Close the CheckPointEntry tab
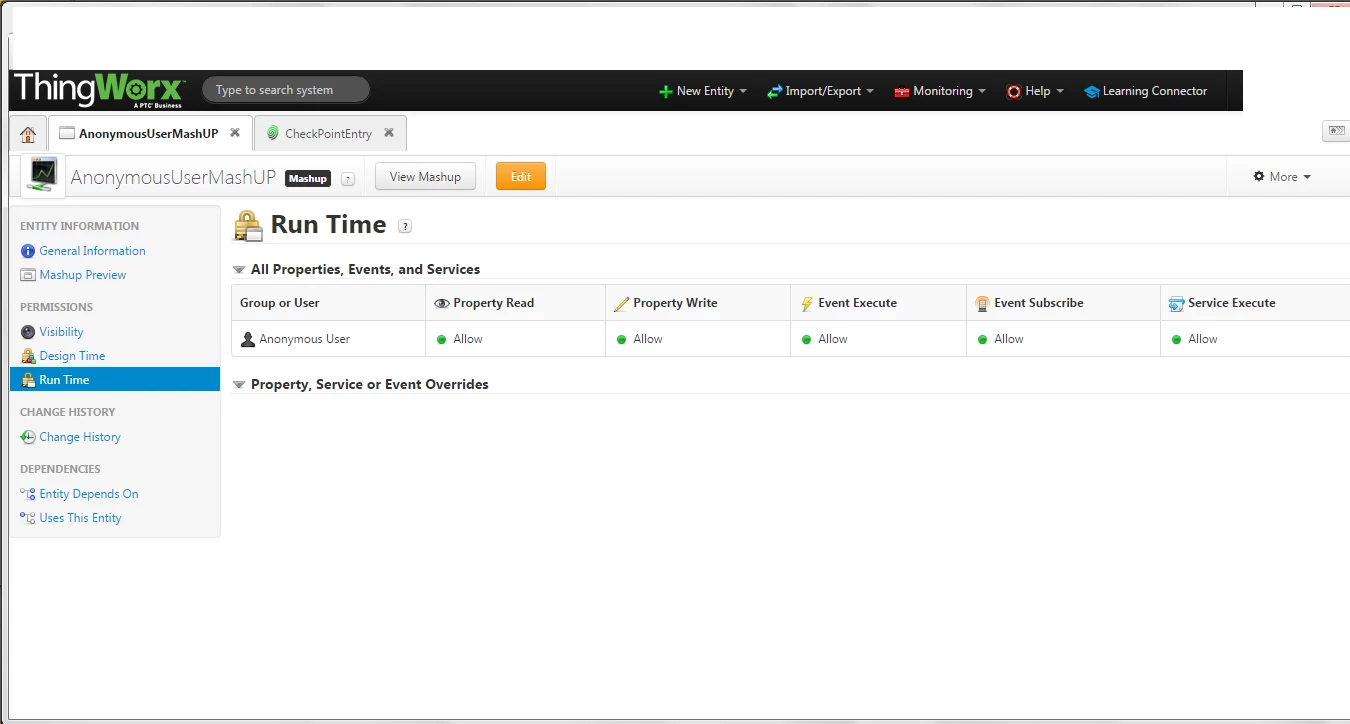 [389, 132]
